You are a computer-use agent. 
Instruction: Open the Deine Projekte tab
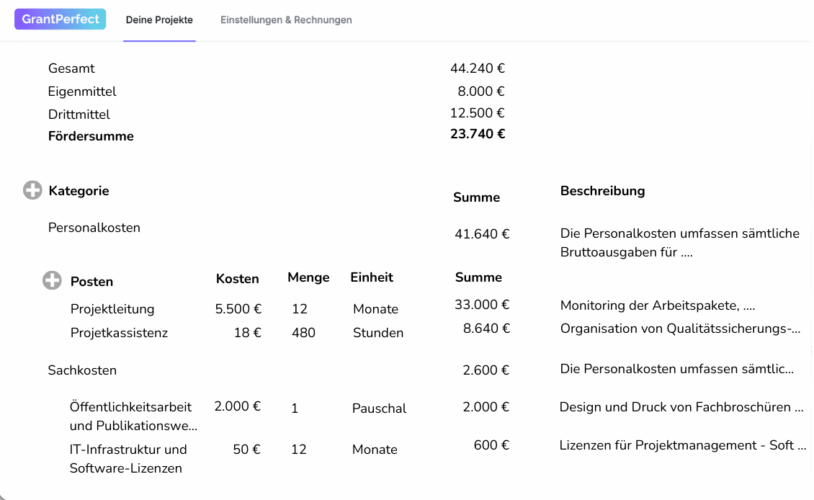(159, 20)
